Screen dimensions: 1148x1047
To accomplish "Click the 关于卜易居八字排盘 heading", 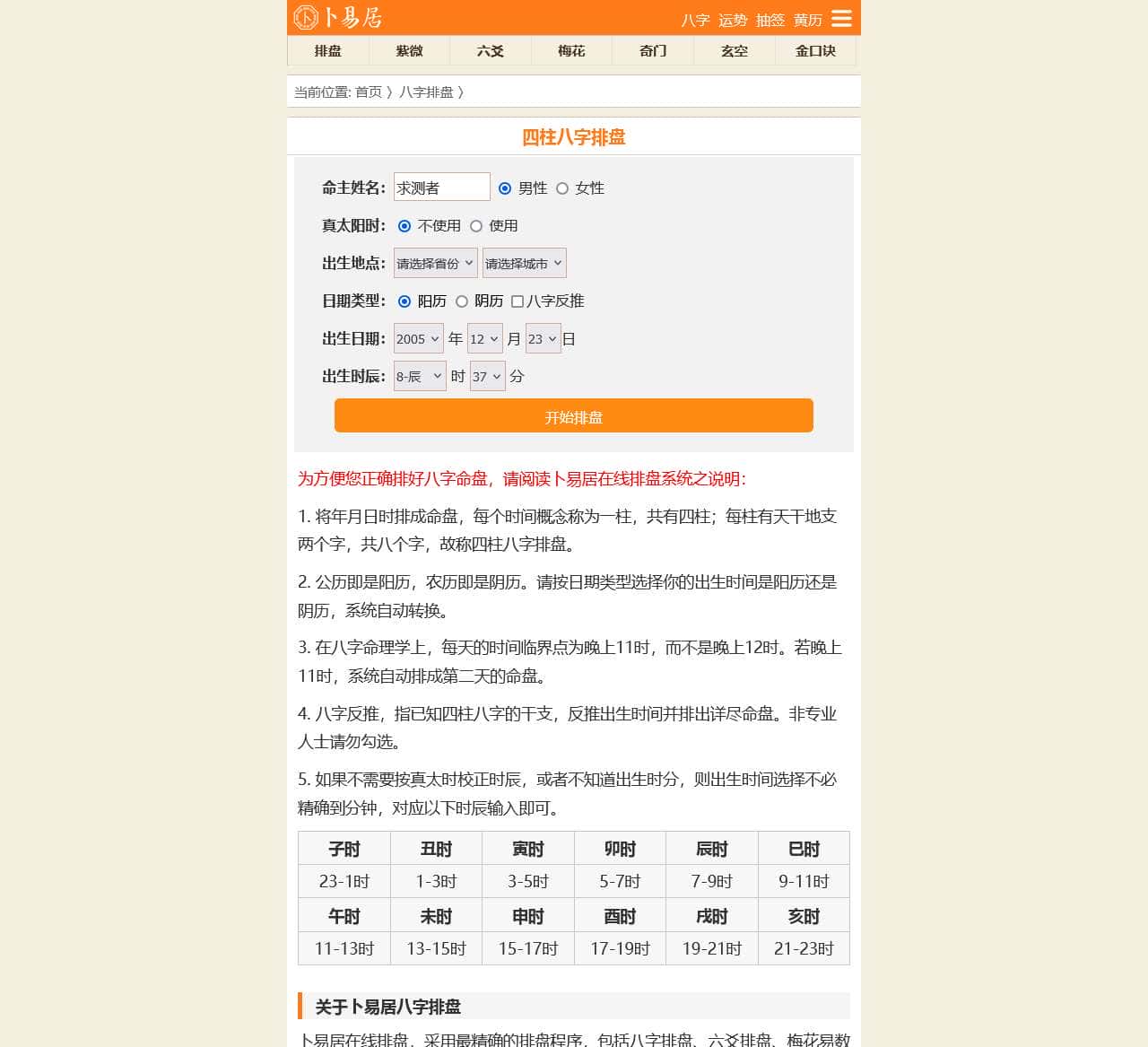I will [x=388, y=1007].
